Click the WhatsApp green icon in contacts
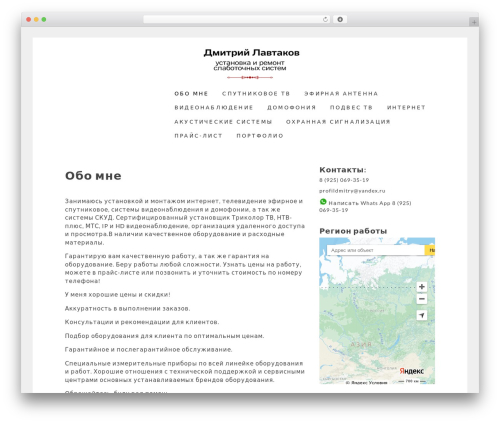This screenshot has height=423, width=500. click(x=323, y=202)
